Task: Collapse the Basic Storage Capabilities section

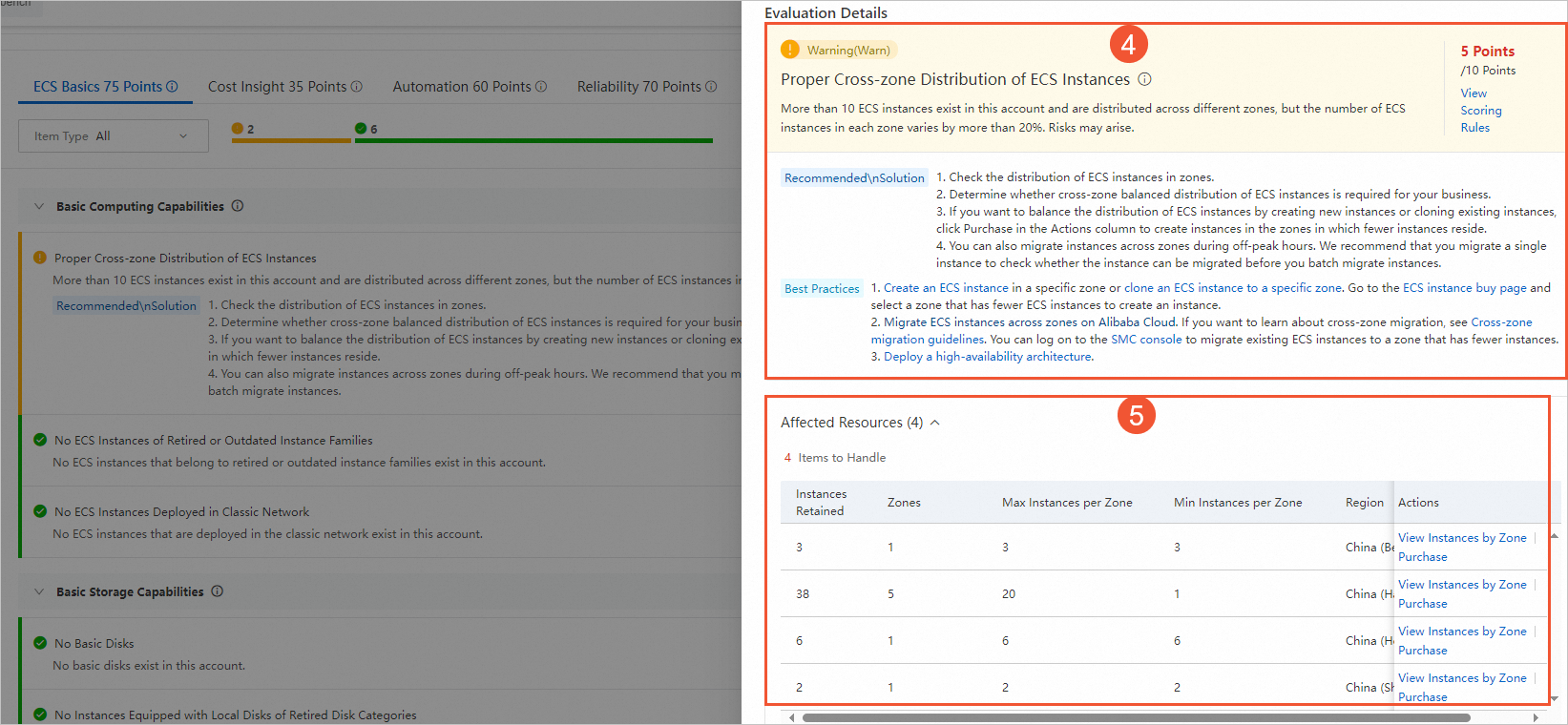Action: 39,591
